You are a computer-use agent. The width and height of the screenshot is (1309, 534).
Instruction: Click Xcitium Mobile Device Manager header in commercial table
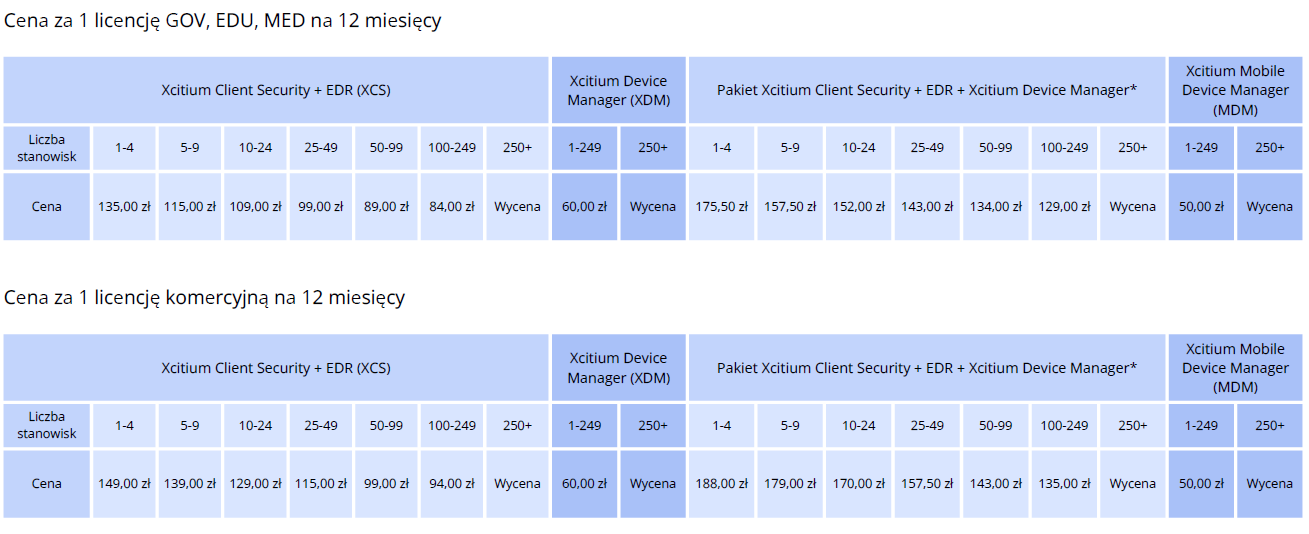[x=1235, y=368]
